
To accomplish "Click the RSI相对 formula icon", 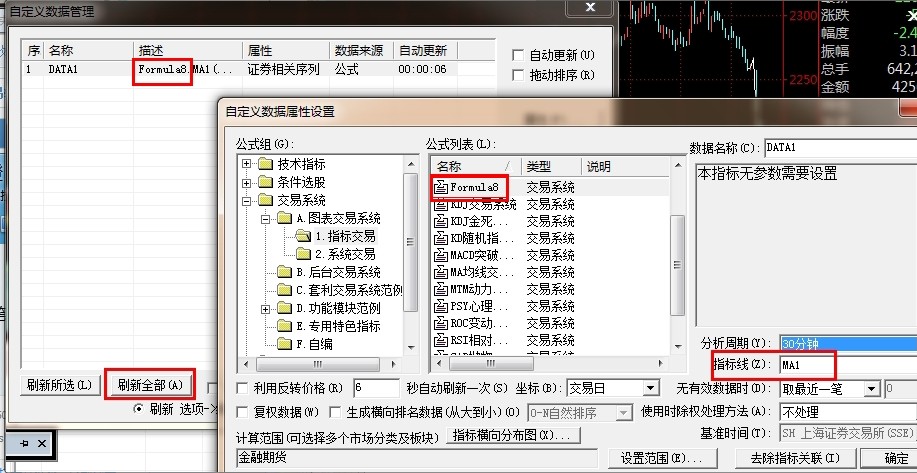I will click(x=441, y=340).
